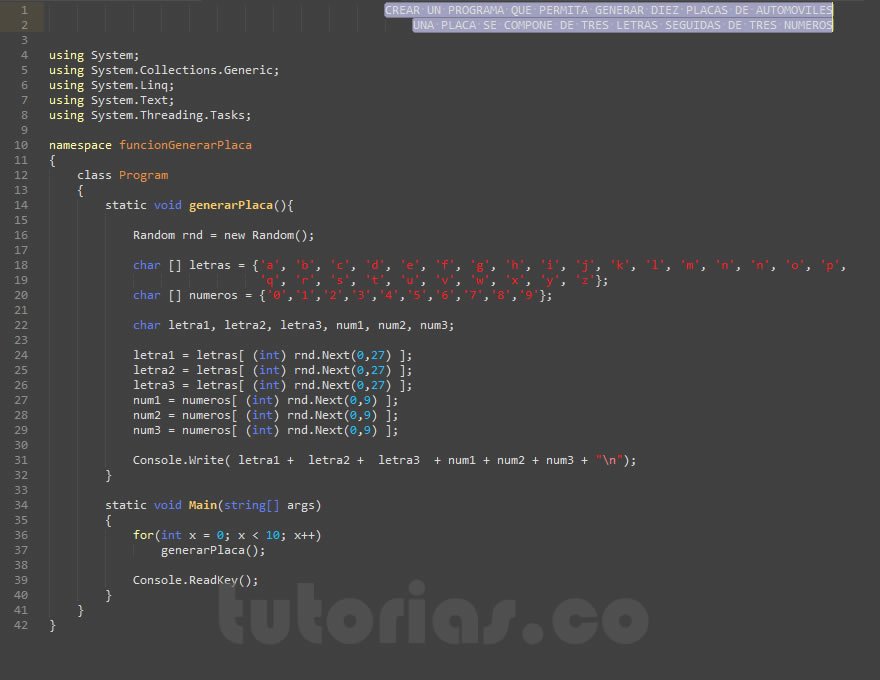
Task: Click the Console.ReadKey statement on line 39
Action: click(195, 580)
